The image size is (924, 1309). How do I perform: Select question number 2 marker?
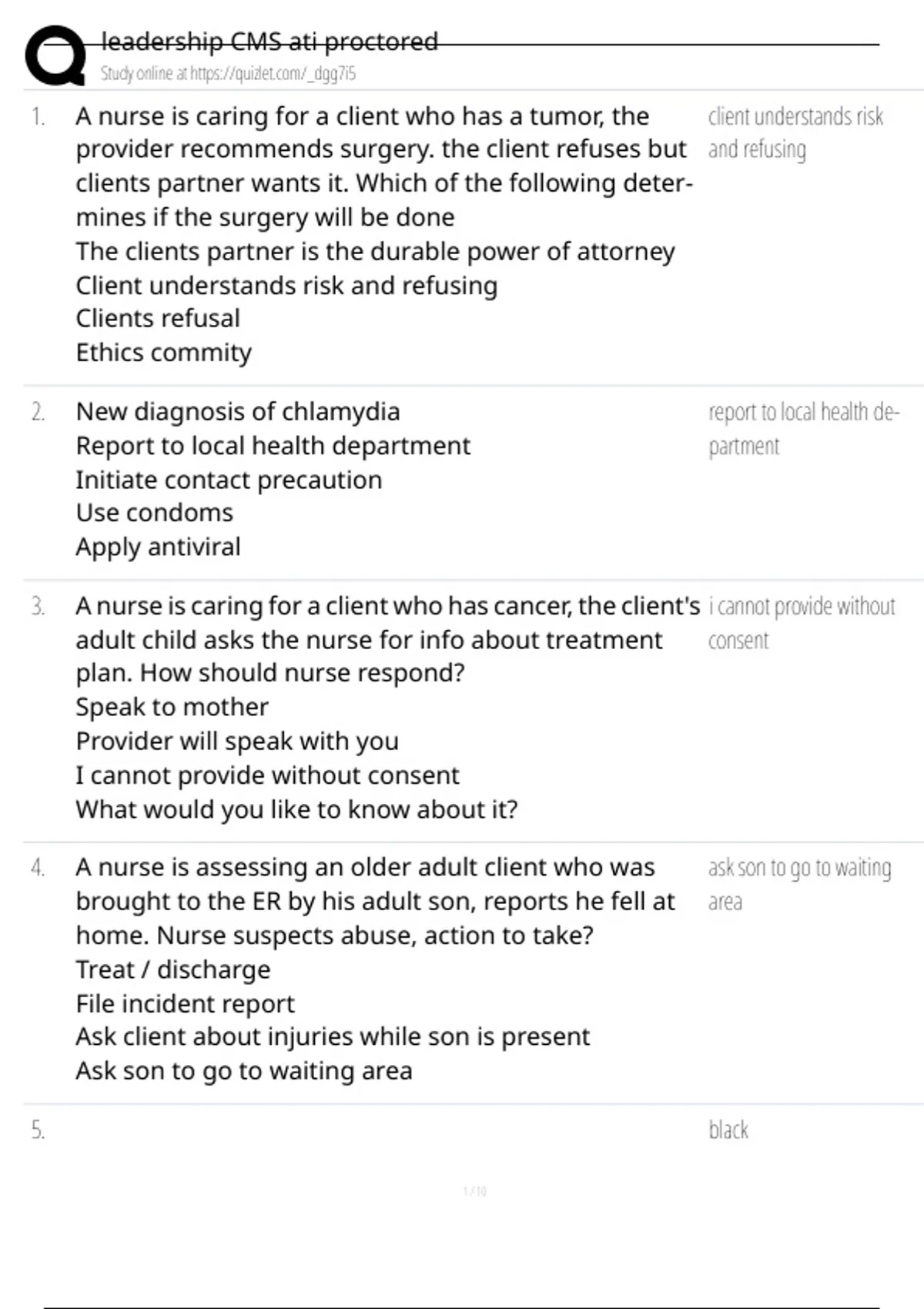click(38, 413)
